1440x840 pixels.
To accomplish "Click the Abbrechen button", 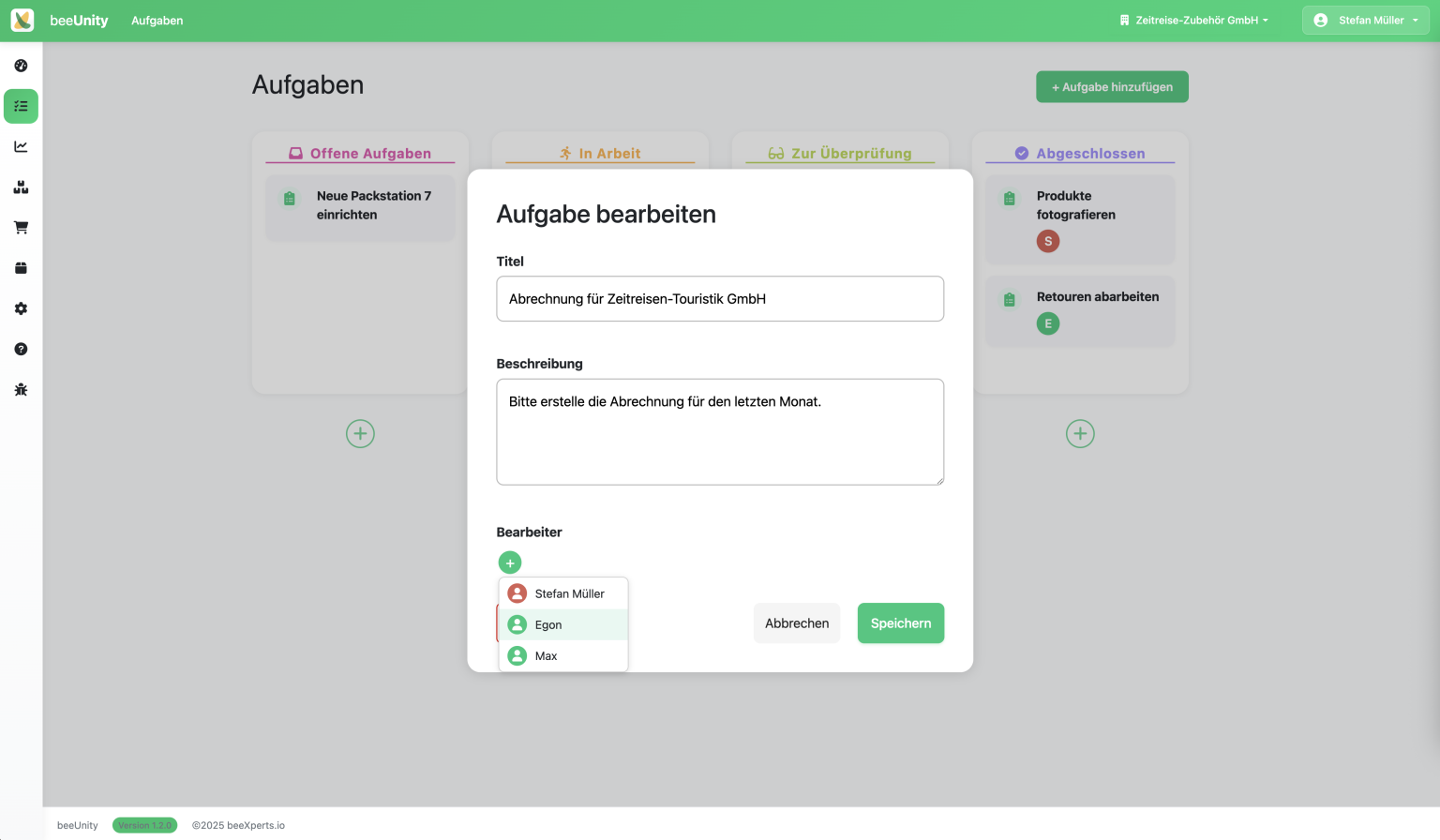I will coord(797,623).
